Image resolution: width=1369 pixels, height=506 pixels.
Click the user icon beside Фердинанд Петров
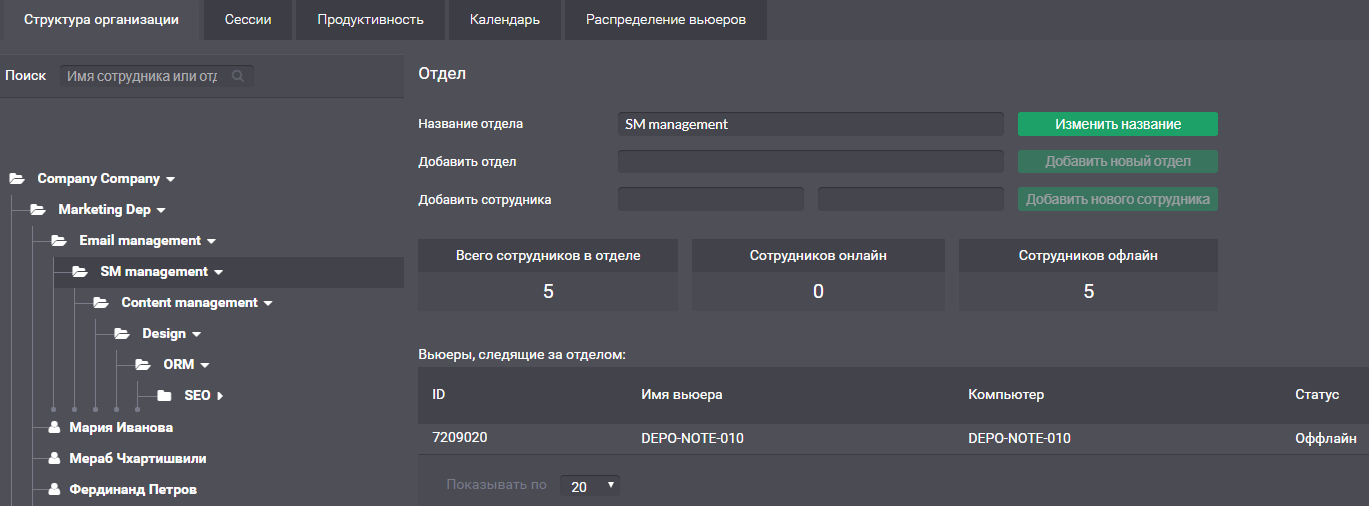55,490
